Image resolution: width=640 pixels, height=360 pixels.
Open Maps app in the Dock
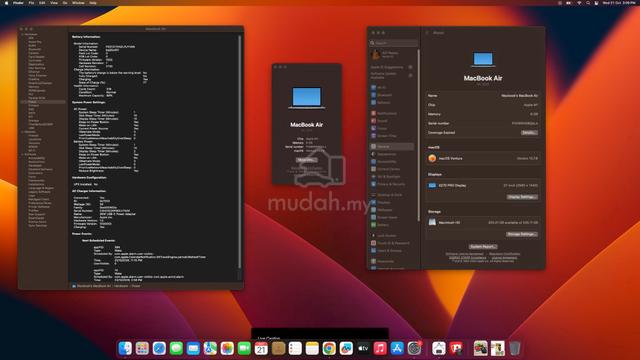pos(210,349)
